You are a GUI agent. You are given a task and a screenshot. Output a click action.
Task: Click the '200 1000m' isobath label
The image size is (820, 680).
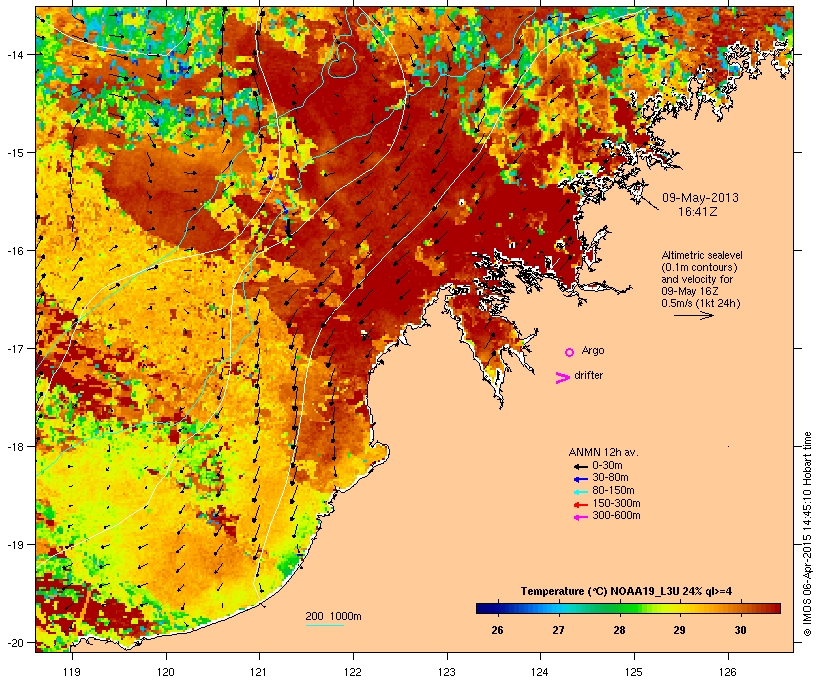tap(333, 616)
